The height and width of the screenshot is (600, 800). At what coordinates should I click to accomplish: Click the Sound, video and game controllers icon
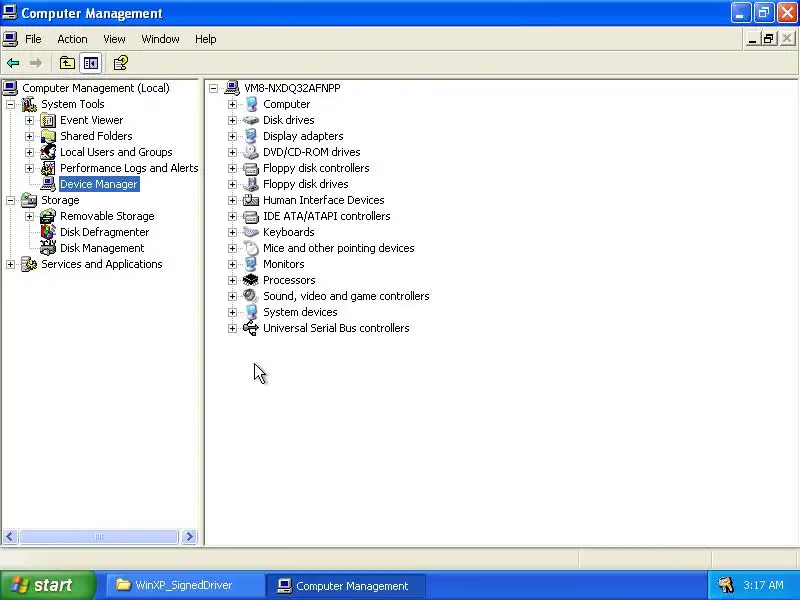pos(251,296)
